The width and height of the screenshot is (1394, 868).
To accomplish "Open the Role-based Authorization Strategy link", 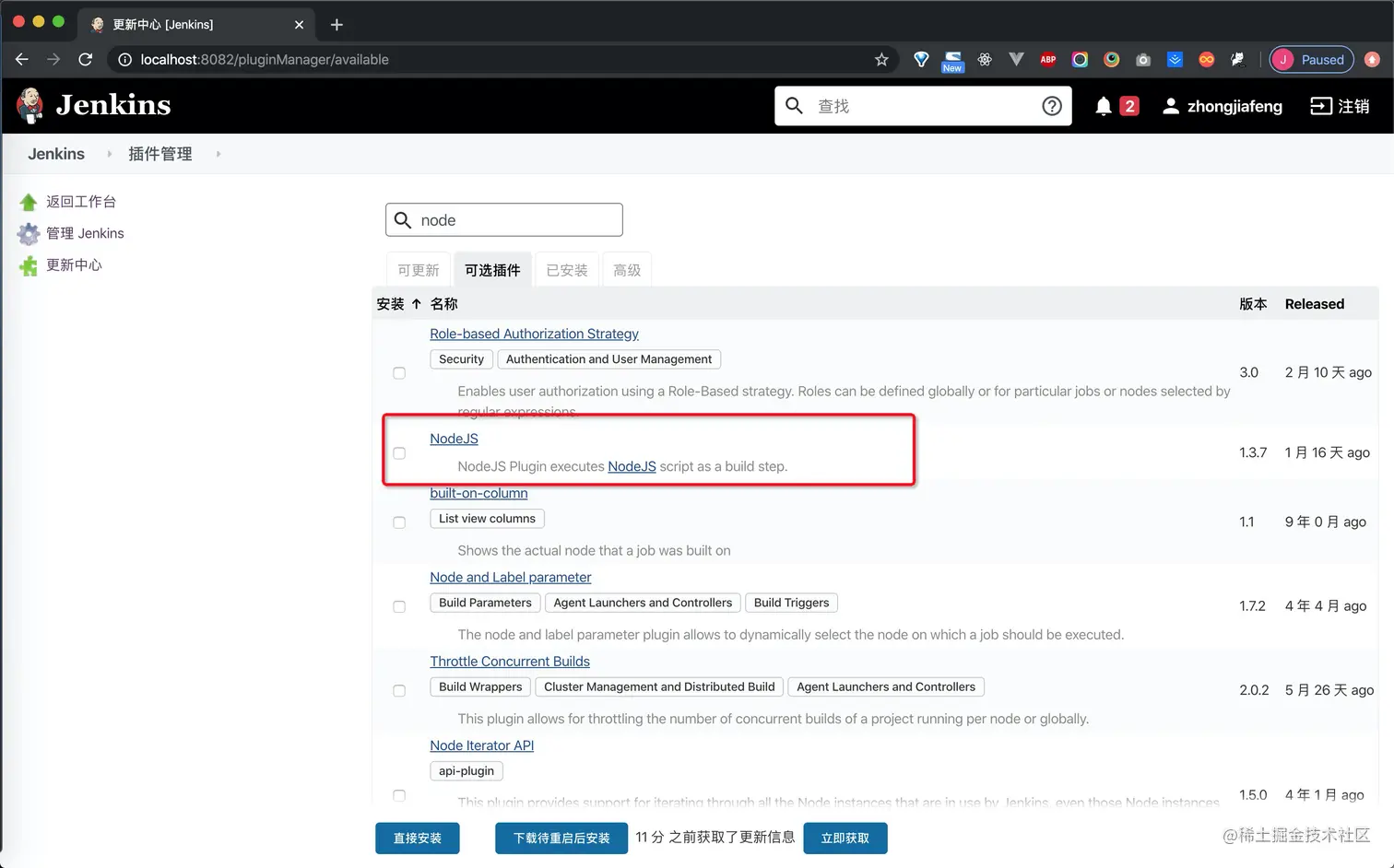I will tap(534, 334).
